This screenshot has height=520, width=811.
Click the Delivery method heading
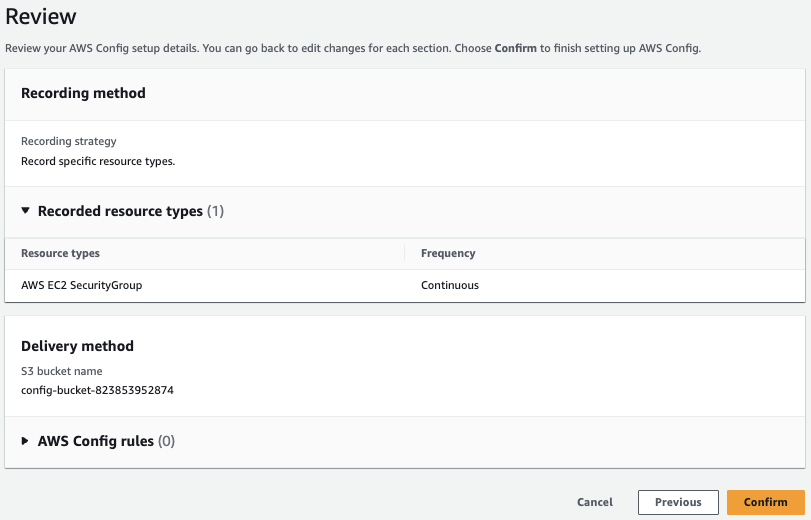[x=77, y=346]
